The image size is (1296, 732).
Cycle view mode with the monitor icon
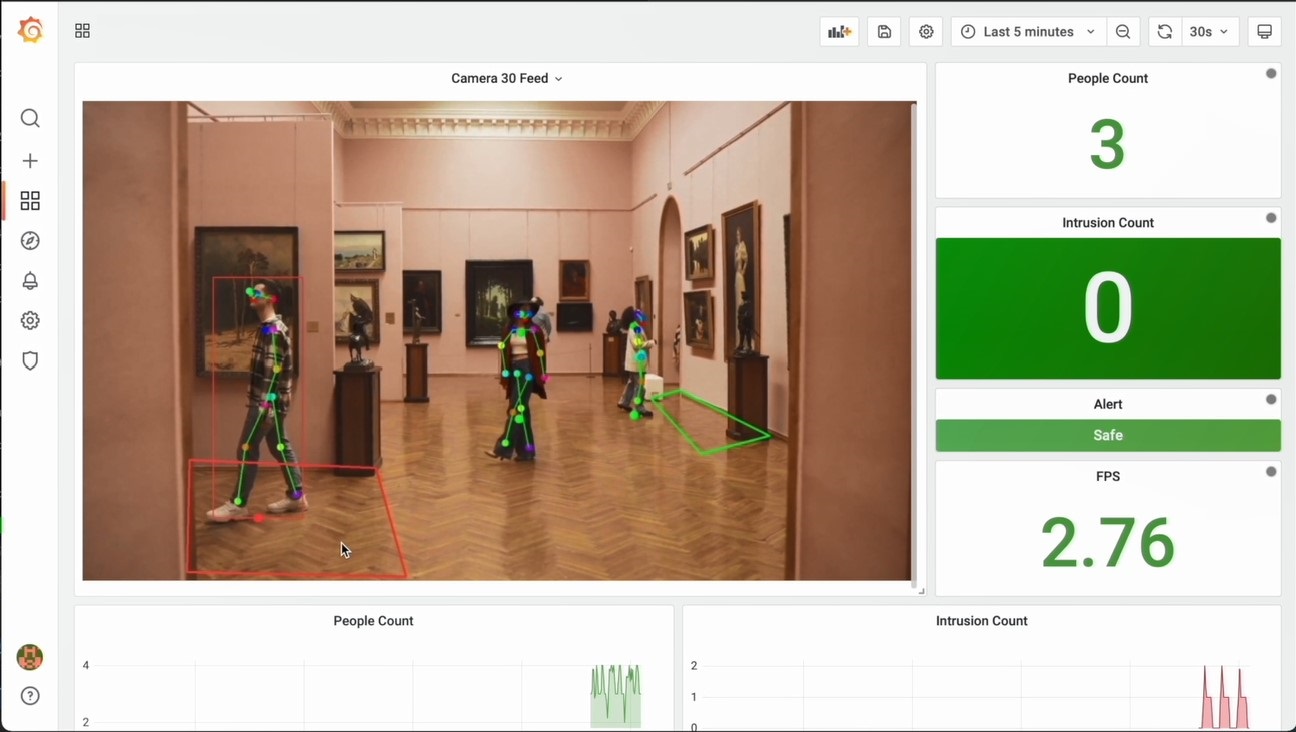click(x=1264, y=32)
